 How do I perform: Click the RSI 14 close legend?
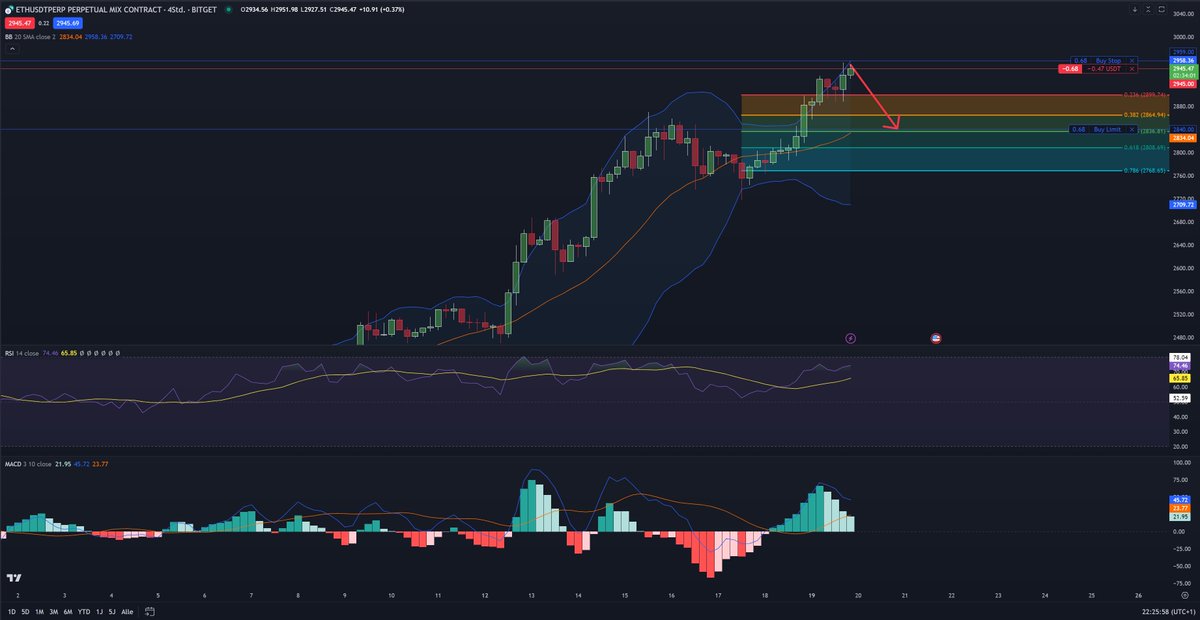(23, 353)
